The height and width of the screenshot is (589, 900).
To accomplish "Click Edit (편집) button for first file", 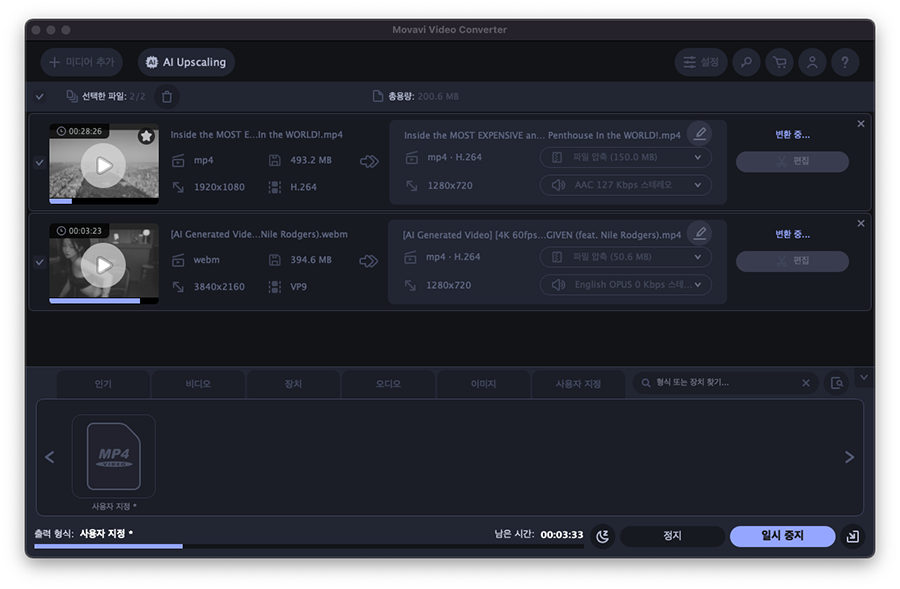I will click(x=792, y=161).
